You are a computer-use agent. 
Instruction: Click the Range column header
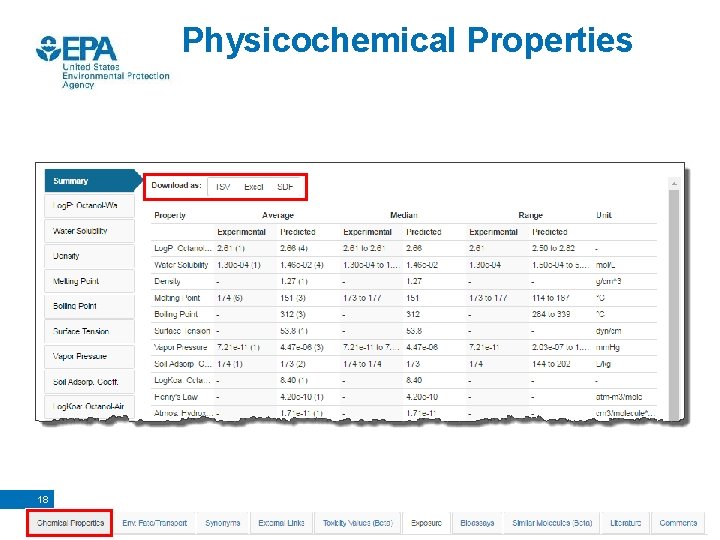530,215
